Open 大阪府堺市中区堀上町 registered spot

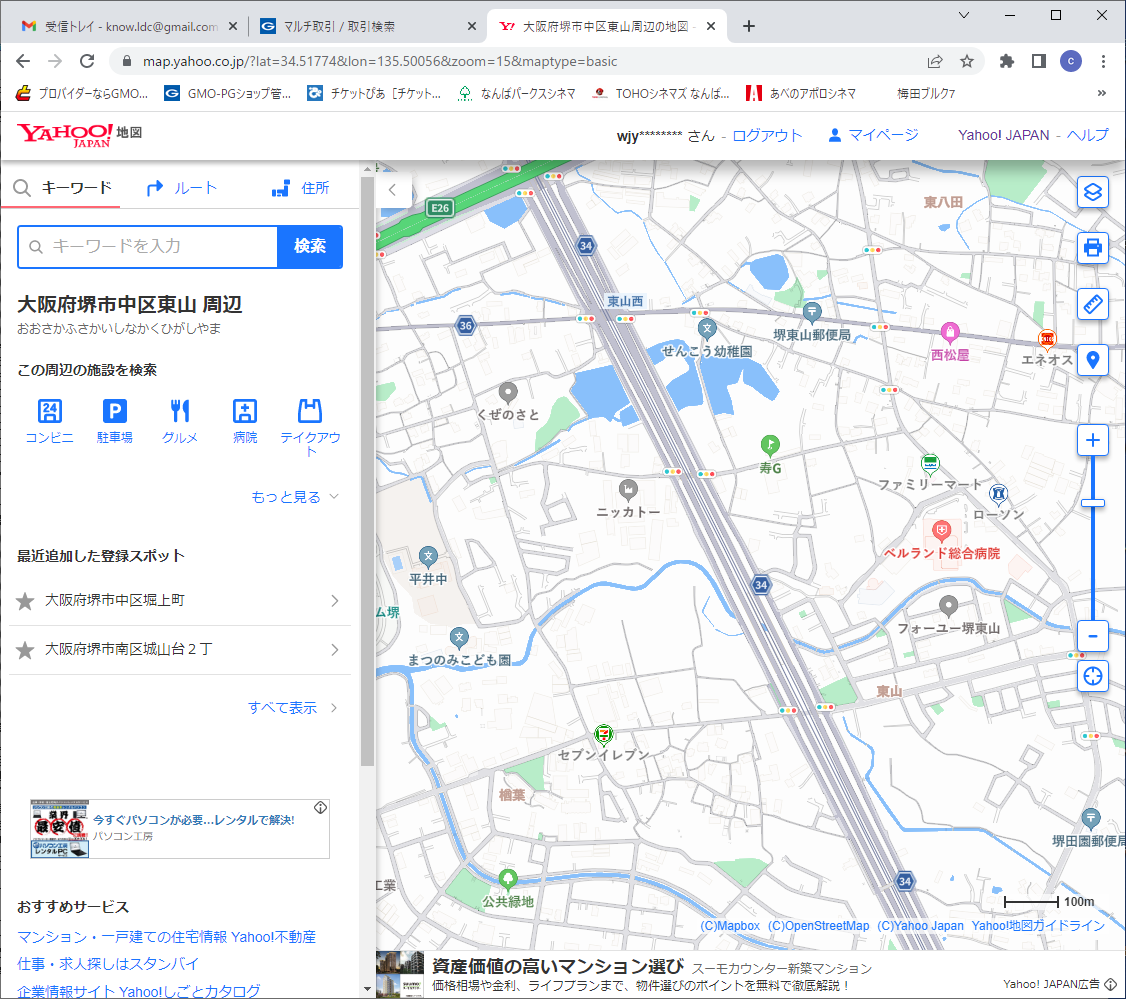coord(180,600)
